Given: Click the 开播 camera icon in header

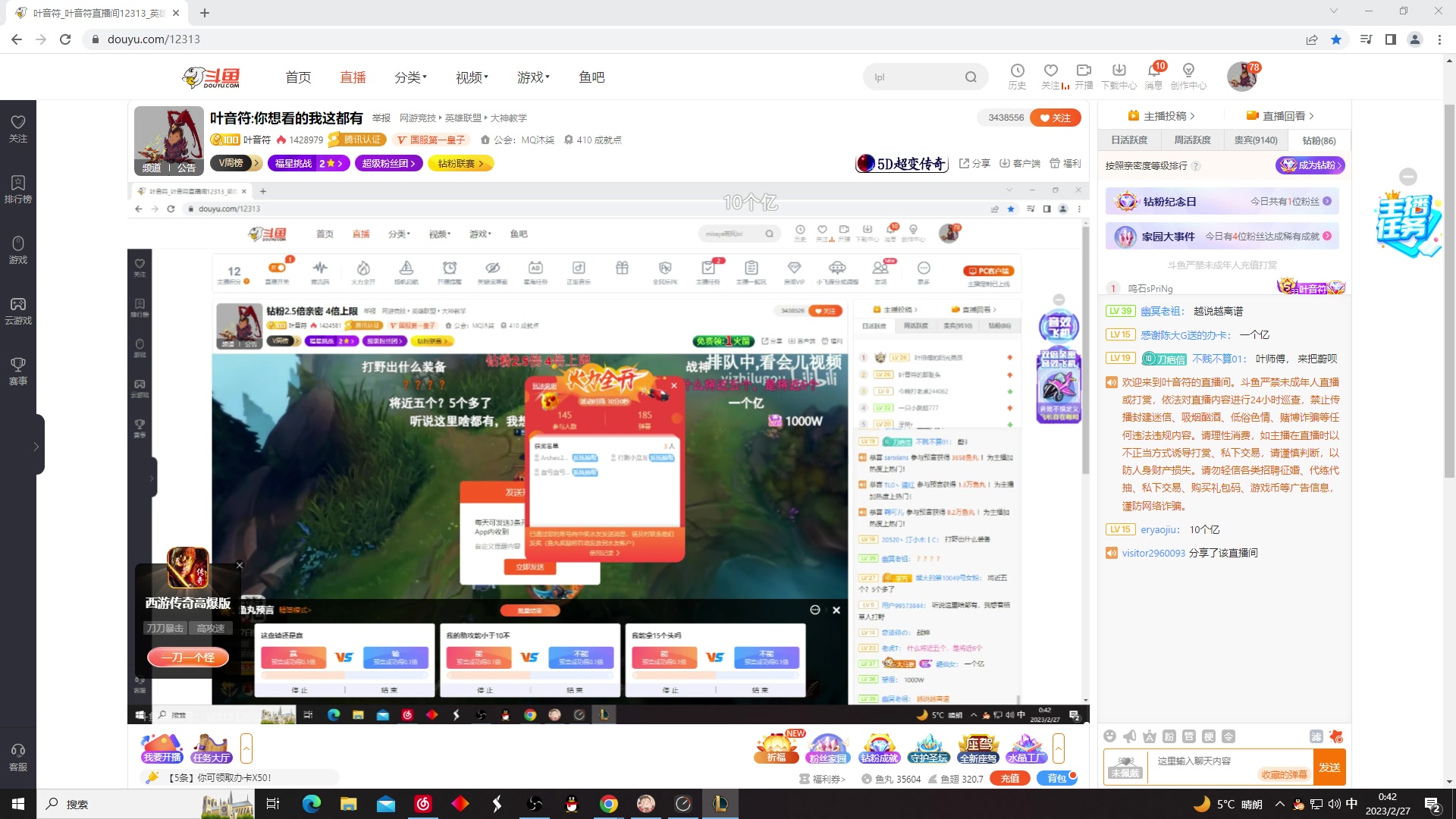Looking at the screenshot, I should click(x=1084, y=76).
